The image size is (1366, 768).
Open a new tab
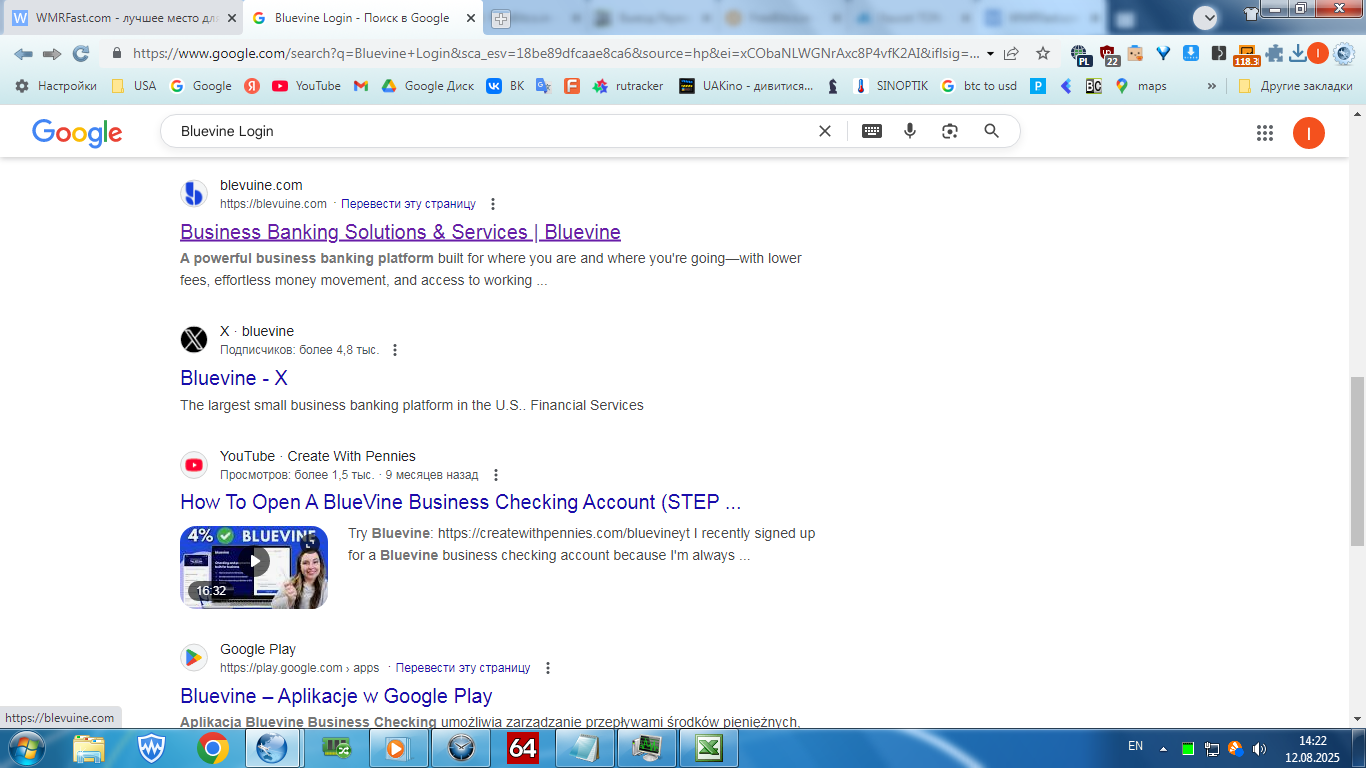501,19
